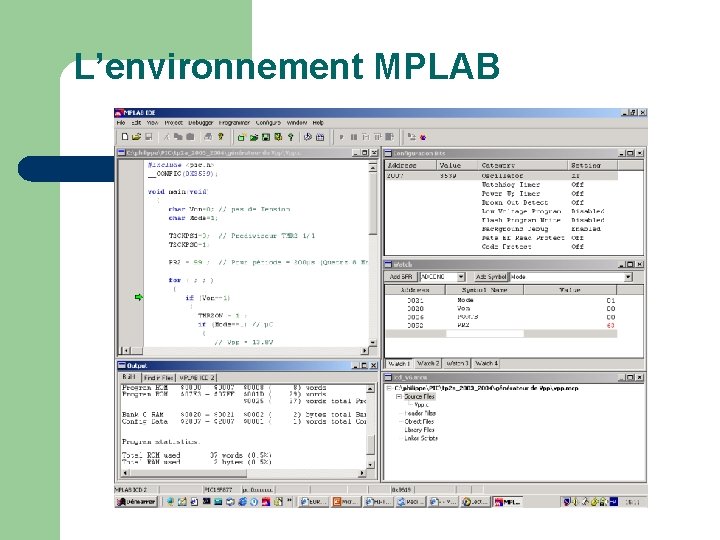Click the Open File folder icon
This screenshot has width=720, height=540.
point(136,137)
